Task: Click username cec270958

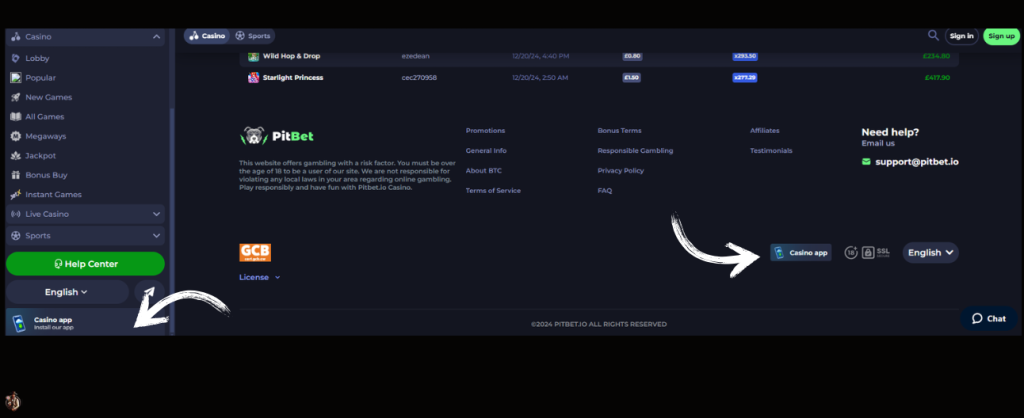Action: click(x=419, y=78)
